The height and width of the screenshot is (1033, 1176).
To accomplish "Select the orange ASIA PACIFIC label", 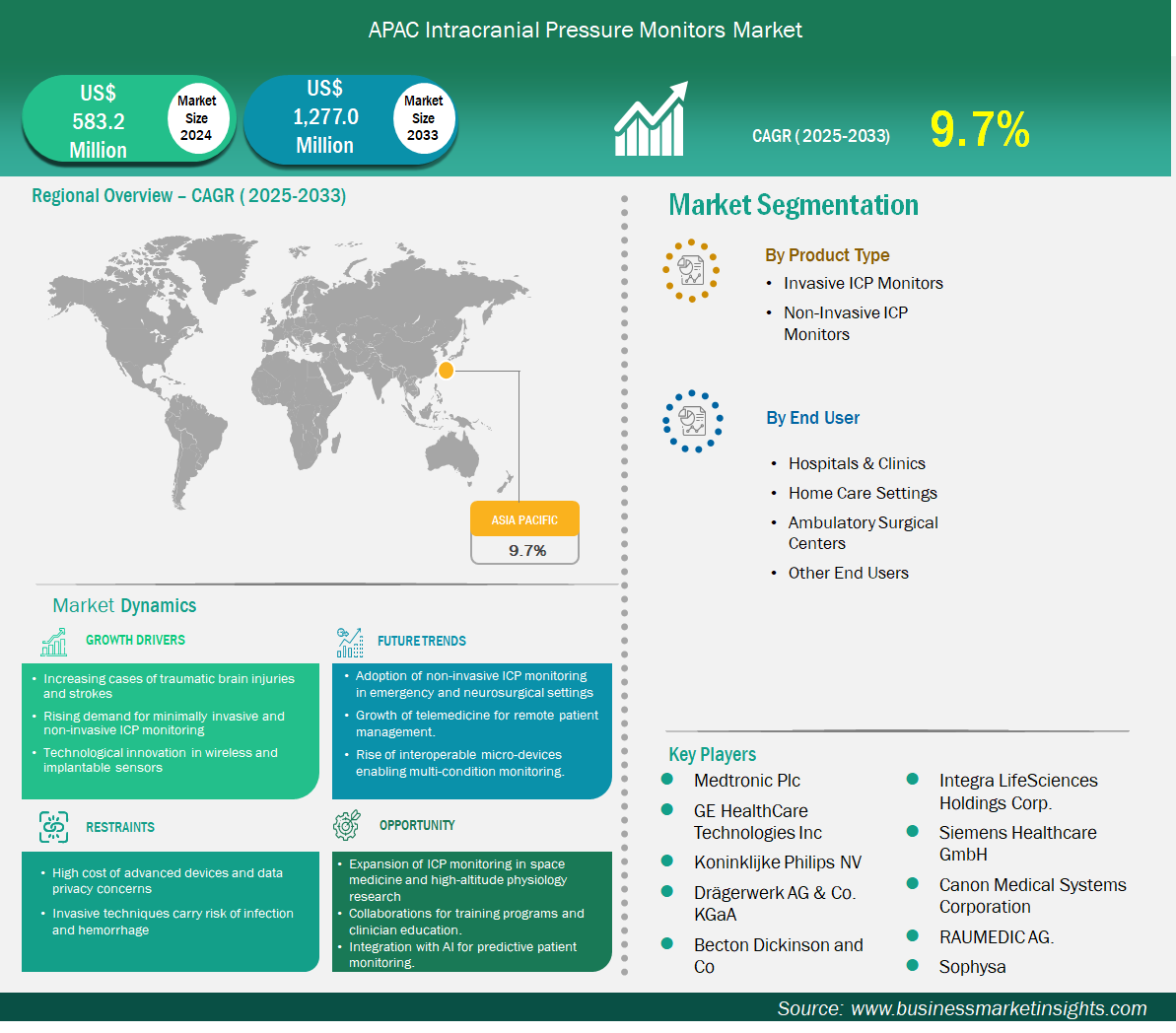I will pyautogui.click(x=524, y=519).
